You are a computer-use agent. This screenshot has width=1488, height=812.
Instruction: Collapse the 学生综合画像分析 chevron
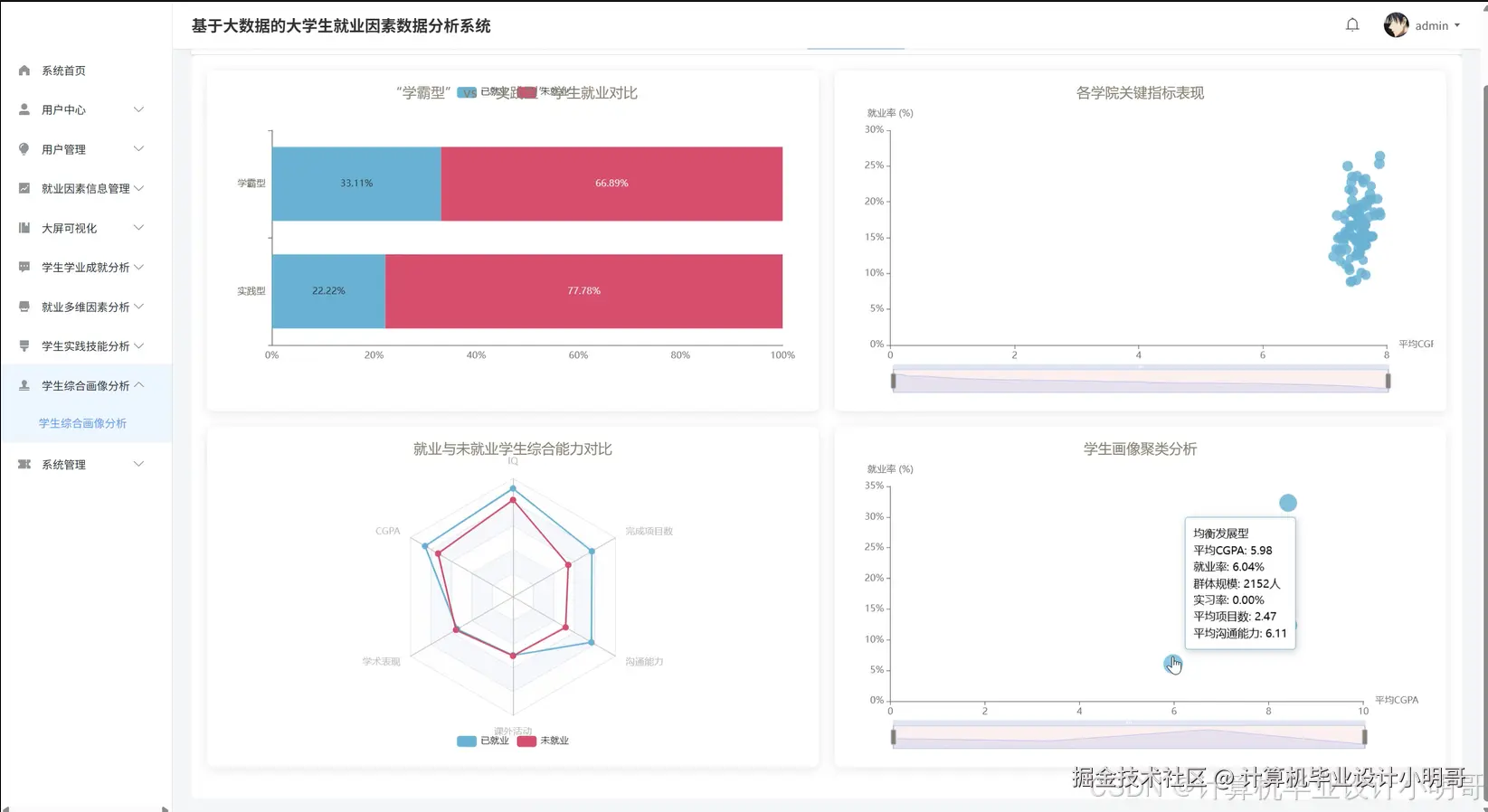click(x=138, y=385)
